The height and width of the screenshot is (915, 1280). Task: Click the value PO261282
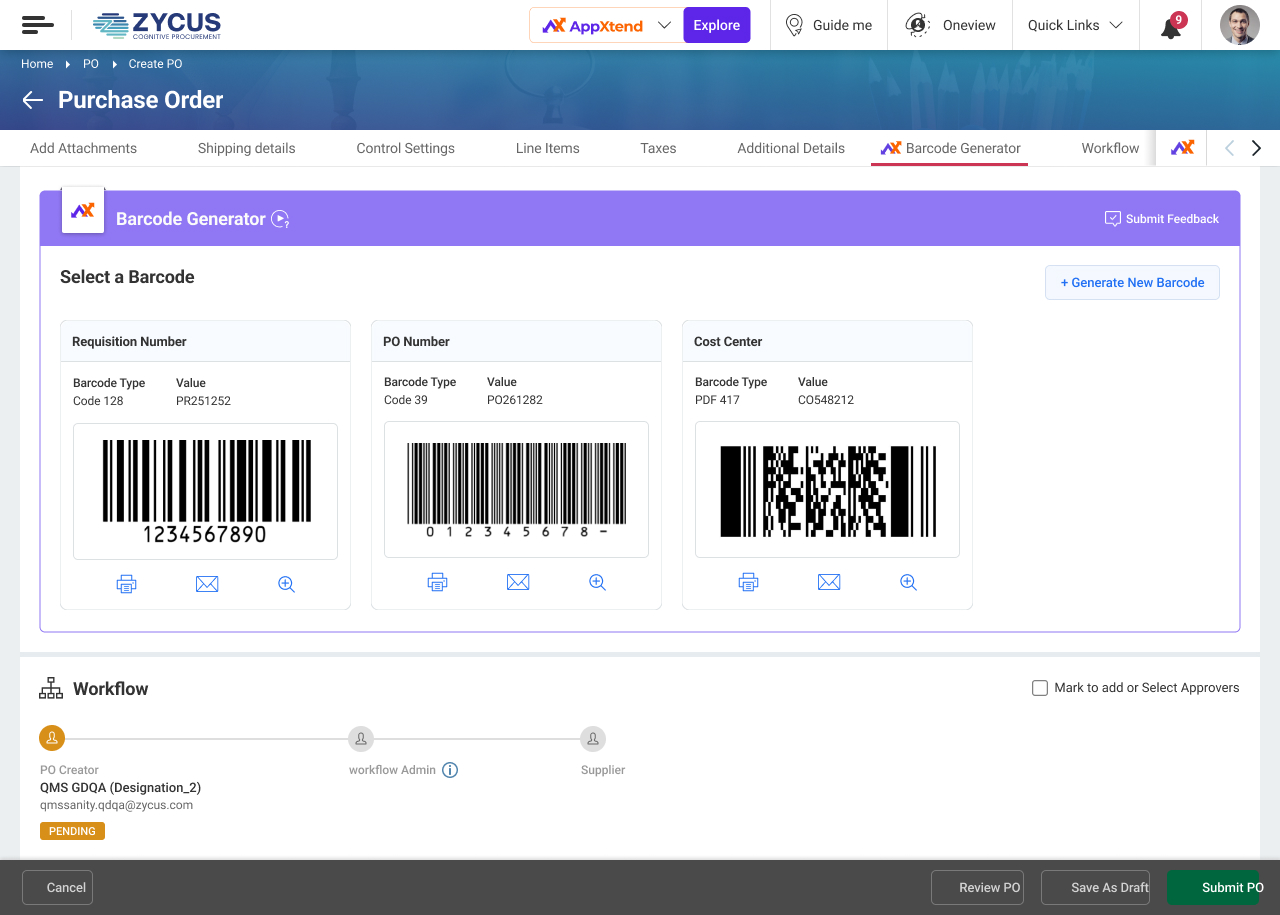point(515,400)
